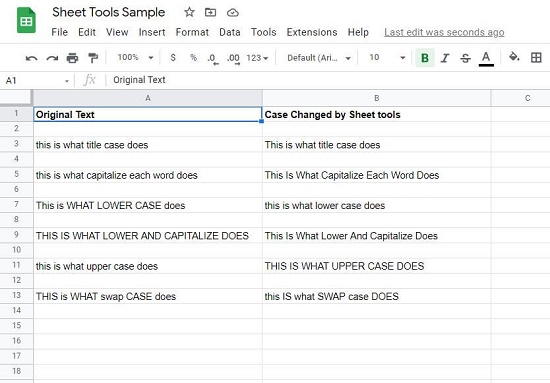Select column B header
550x383 pixels.
(376, 98)
